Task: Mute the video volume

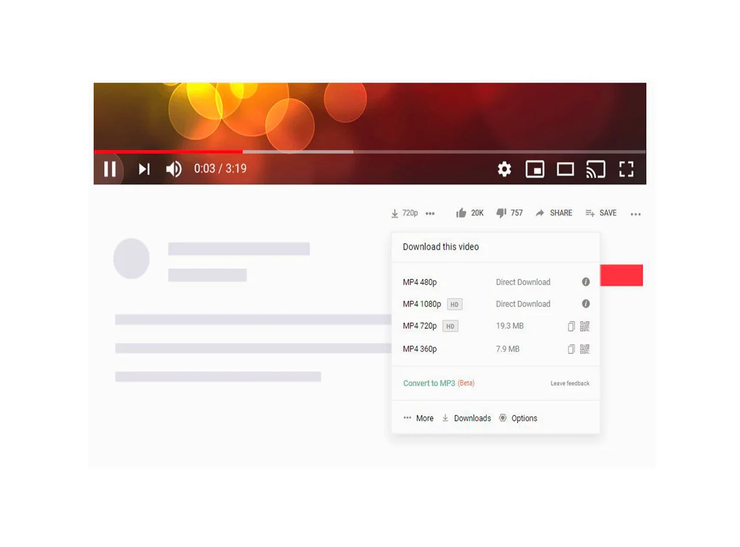Action: click(x=174, y=169)
